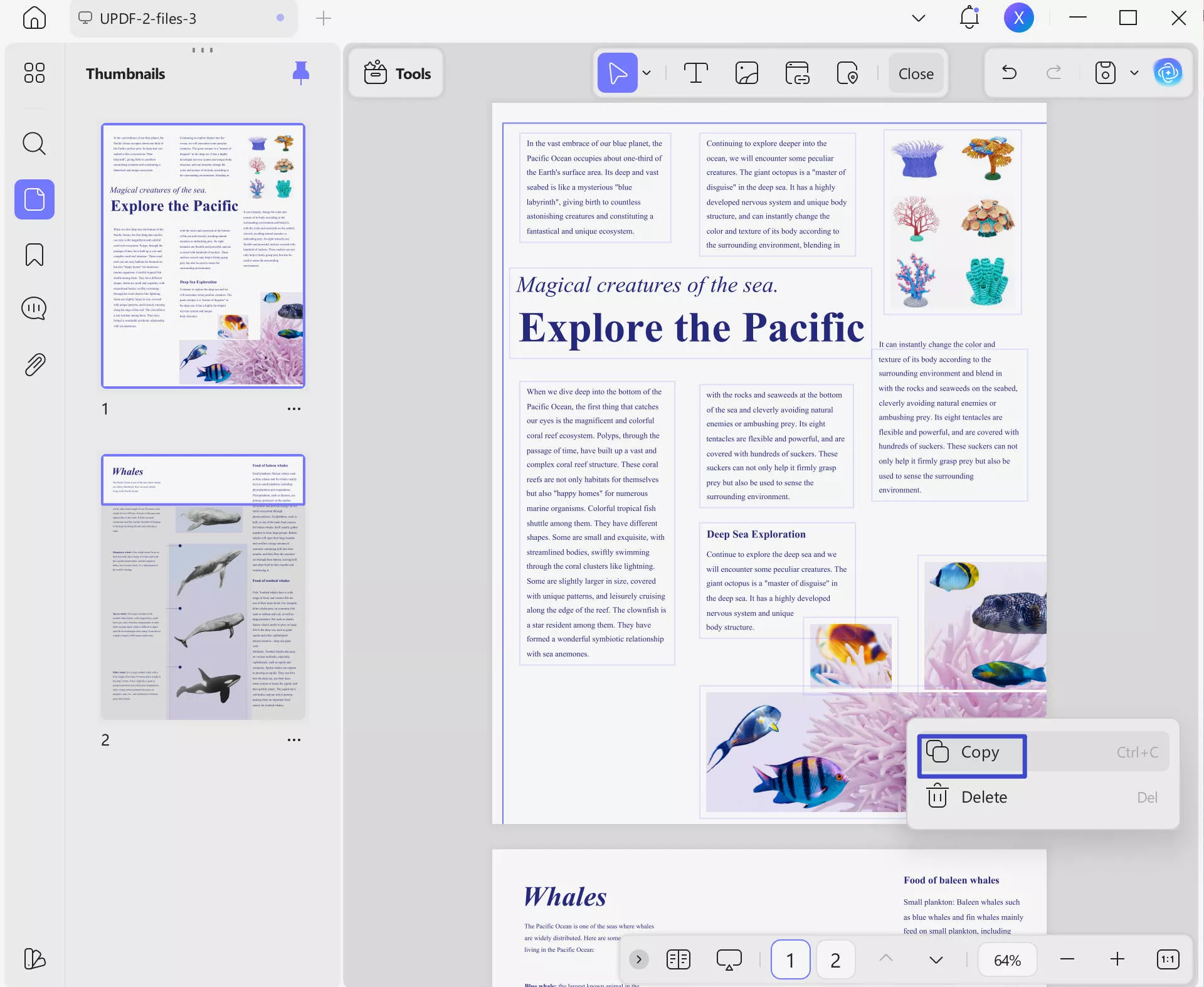This screenshot has width=1204, height=987.
Task: Unpin the Thumbnails panel
Action: click(x=301, y=73)
